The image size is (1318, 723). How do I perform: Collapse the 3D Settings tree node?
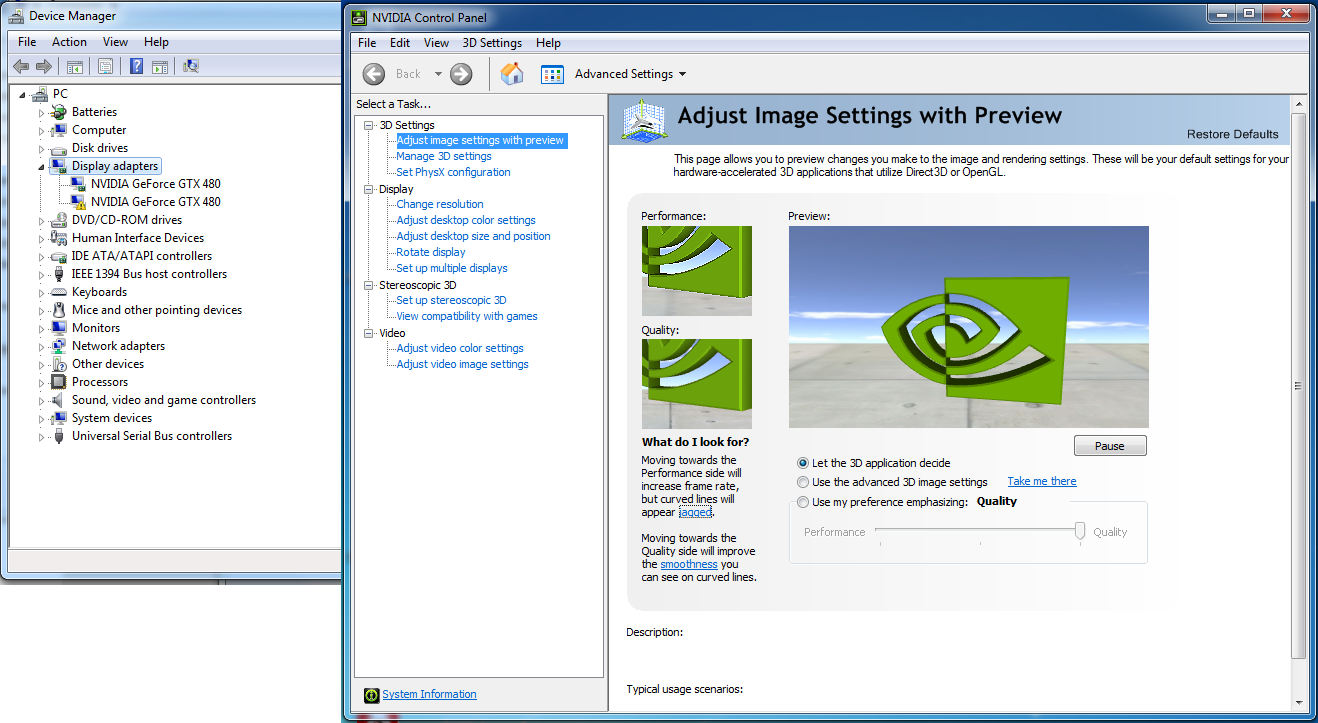tap(369, 125)
